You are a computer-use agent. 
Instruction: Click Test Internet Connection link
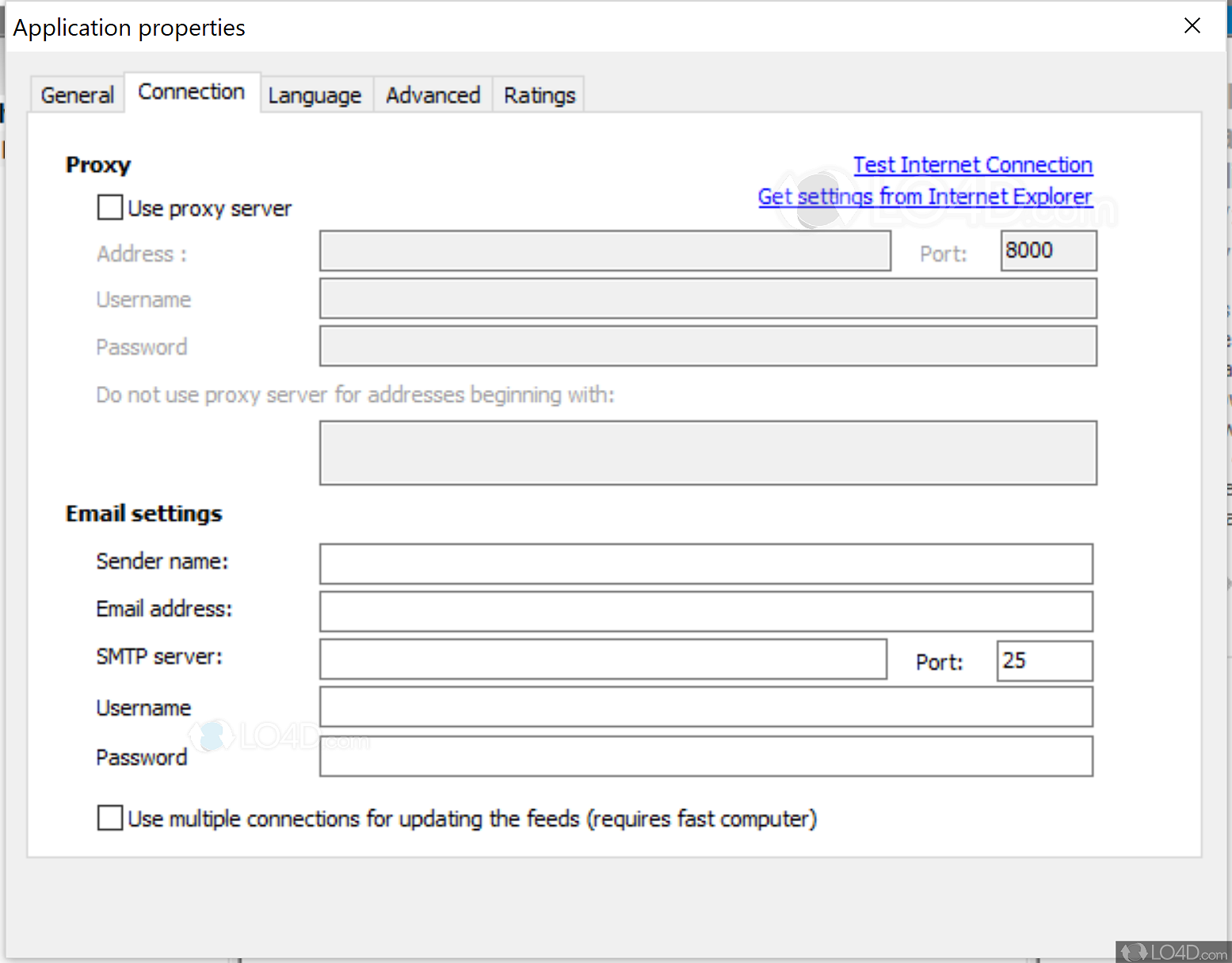(972, 165)
